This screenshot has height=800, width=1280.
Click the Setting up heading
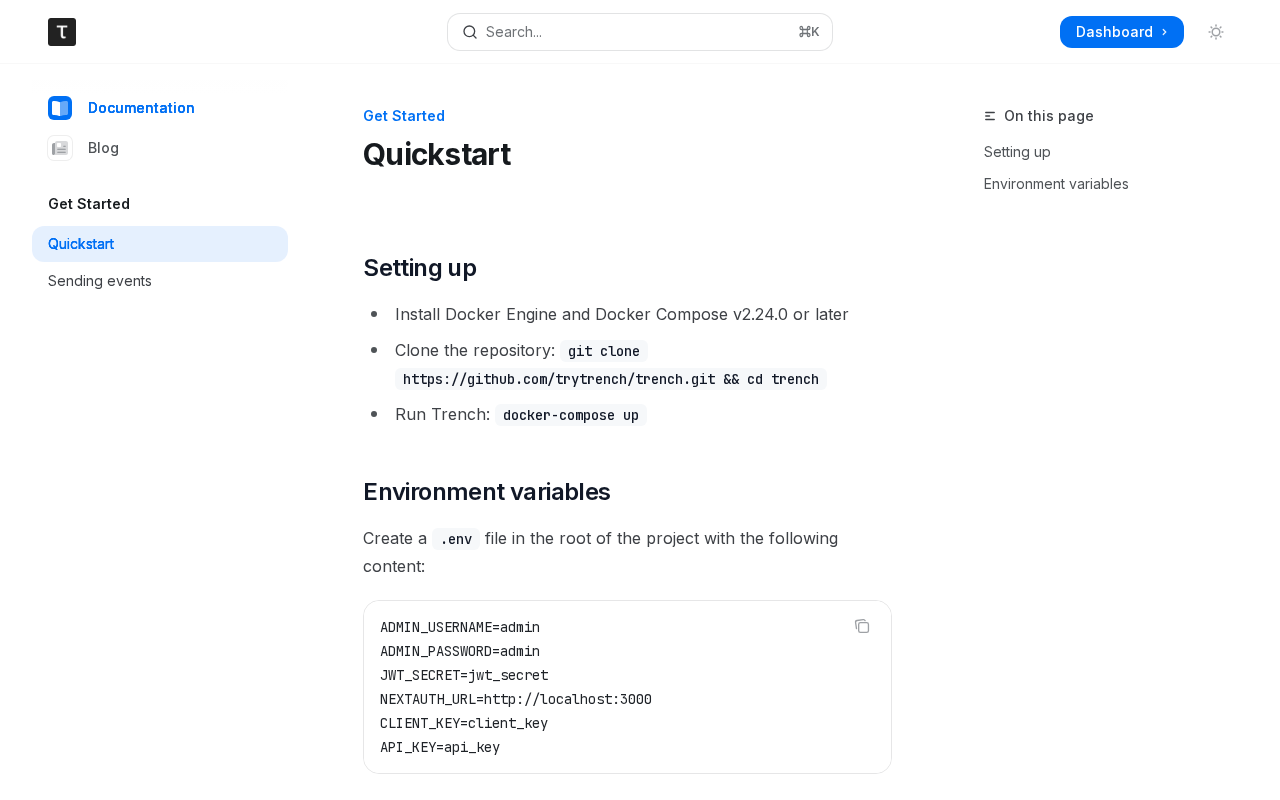(420, 268)
